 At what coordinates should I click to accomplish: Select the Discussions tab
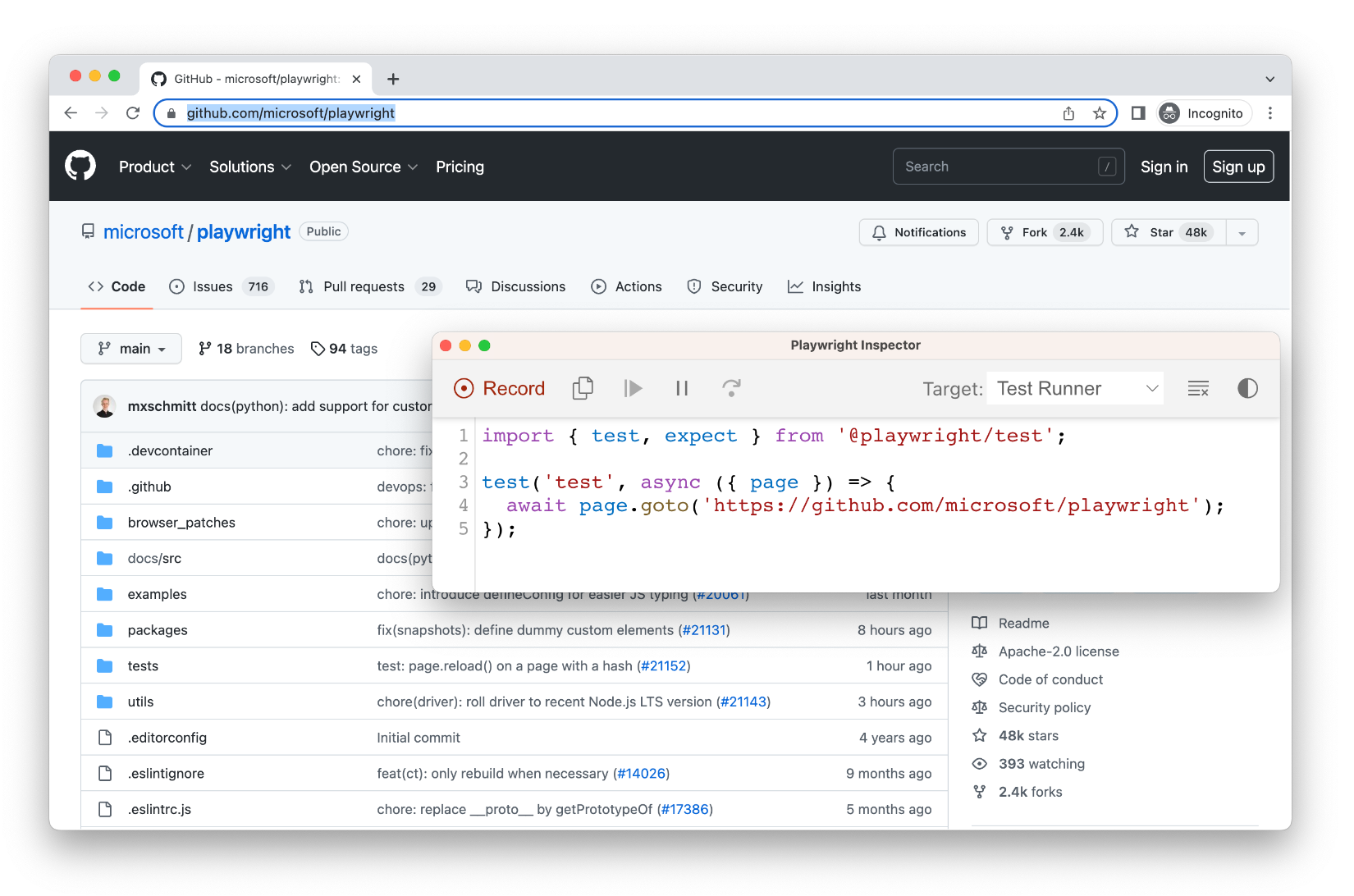click(515, 286)
